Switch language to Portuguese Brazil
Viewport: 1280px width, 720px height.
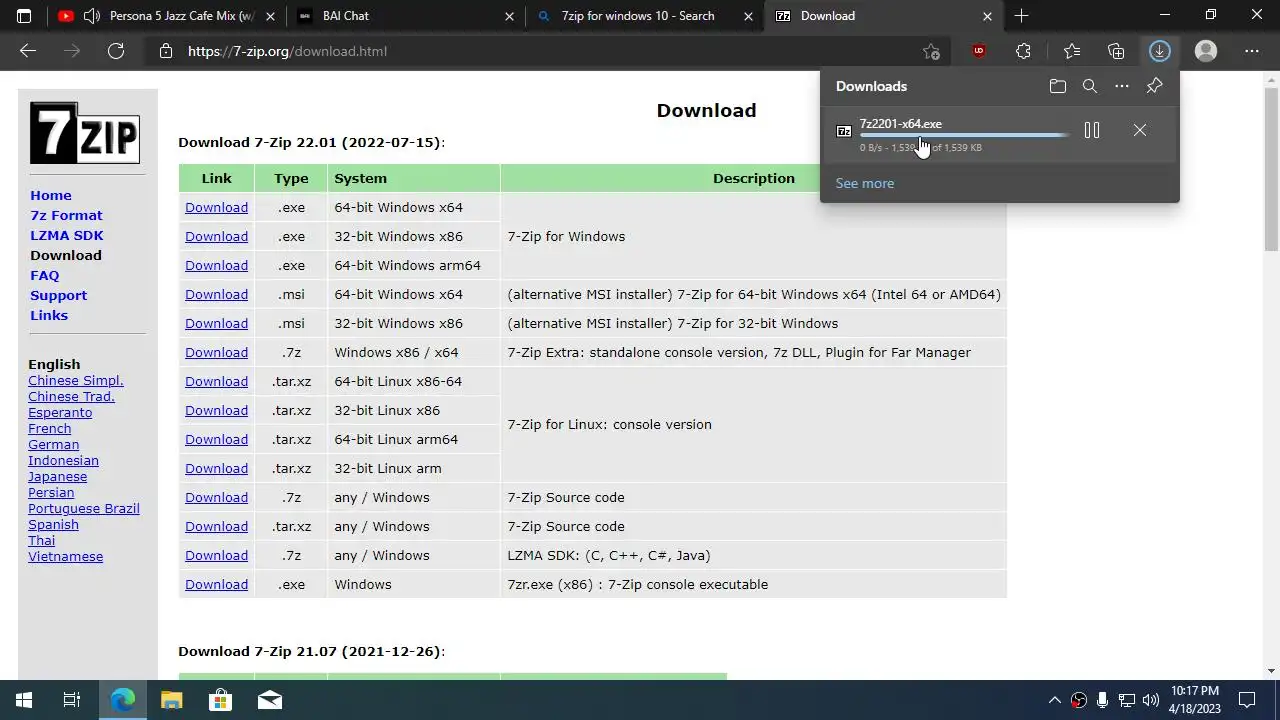click(x=84, y=508)
